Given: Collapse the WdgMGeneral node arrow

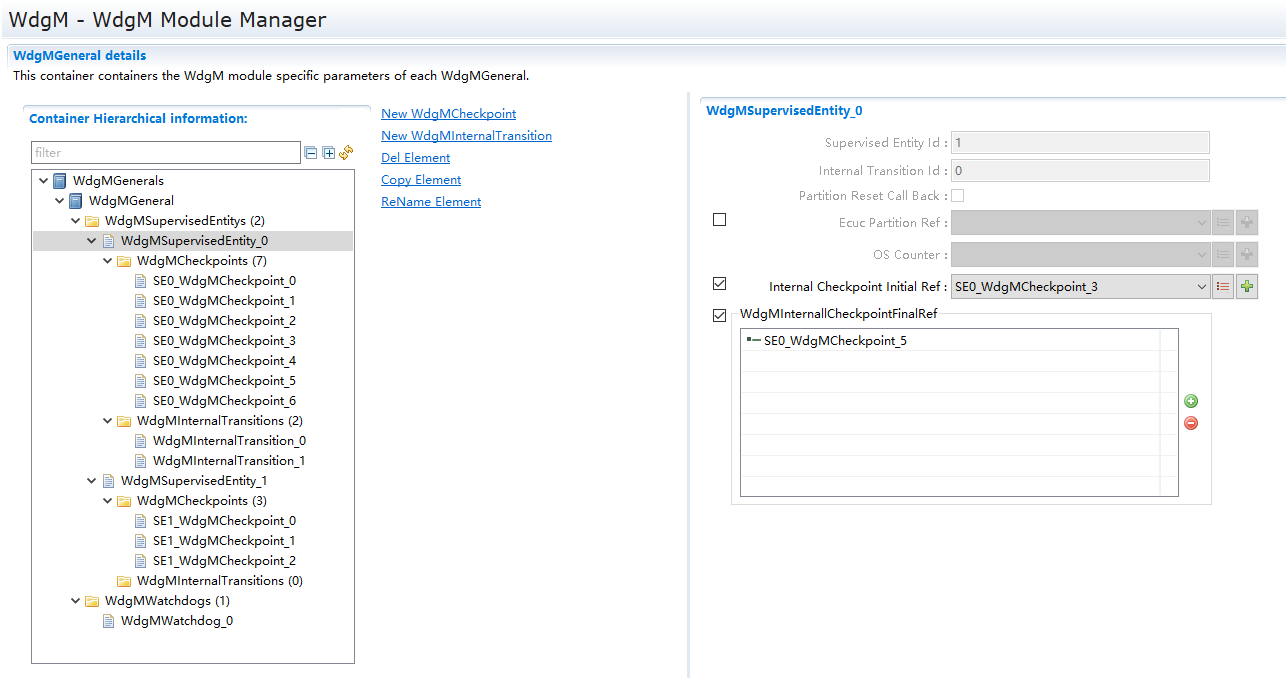Looking at the screenshot, I should pos(60,201).
